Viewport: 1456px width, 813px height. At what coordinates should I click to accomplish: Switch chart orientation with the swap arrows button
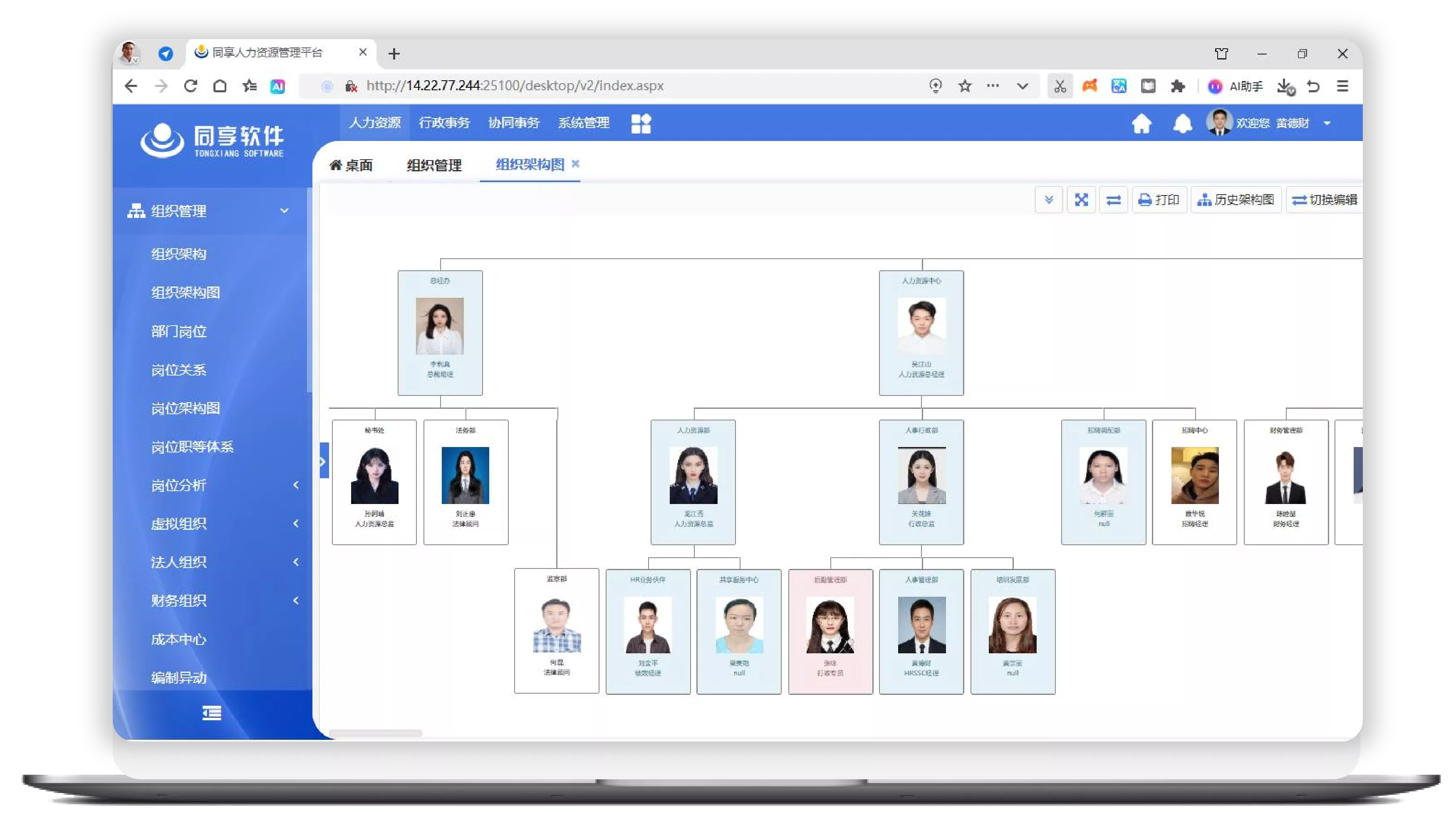[x=1114, y=200]
